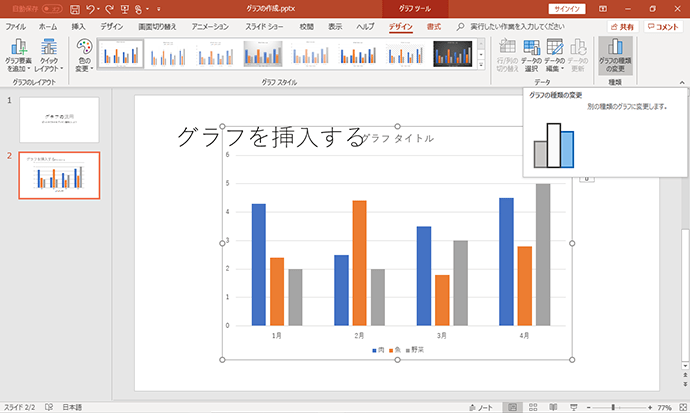The height and width of the screenshot is (413, 690).
Task: Click the 共有 button
Action: [623, 27]
